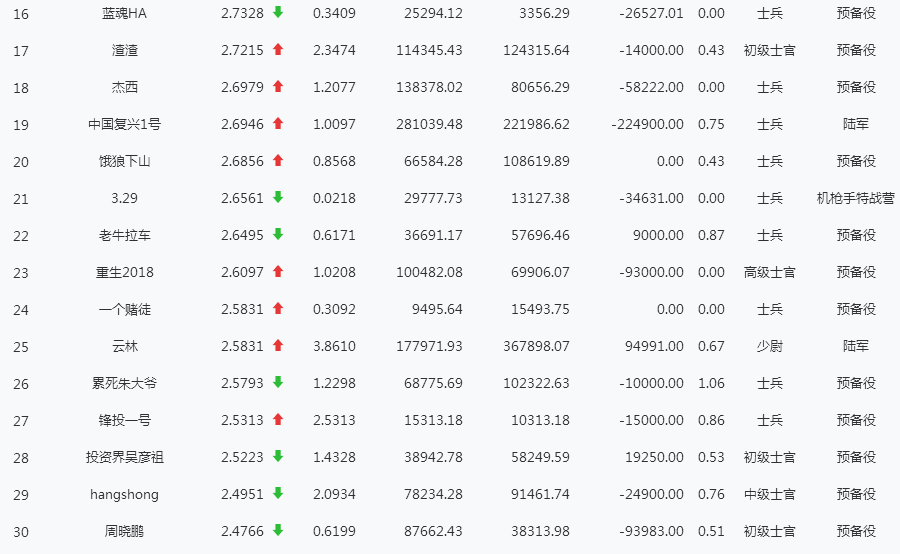900x554 pixels.
Task: Open 中国复兴1号 account
Action: [x=125, y=124]
